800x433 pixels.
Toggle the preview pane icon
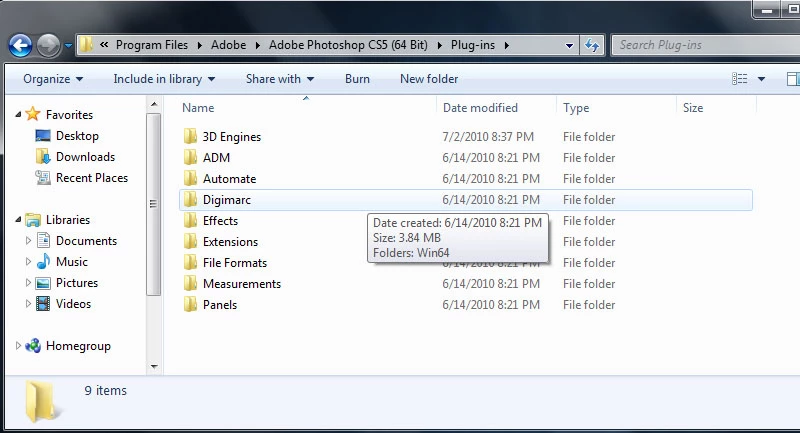click(x=793, y=79)
